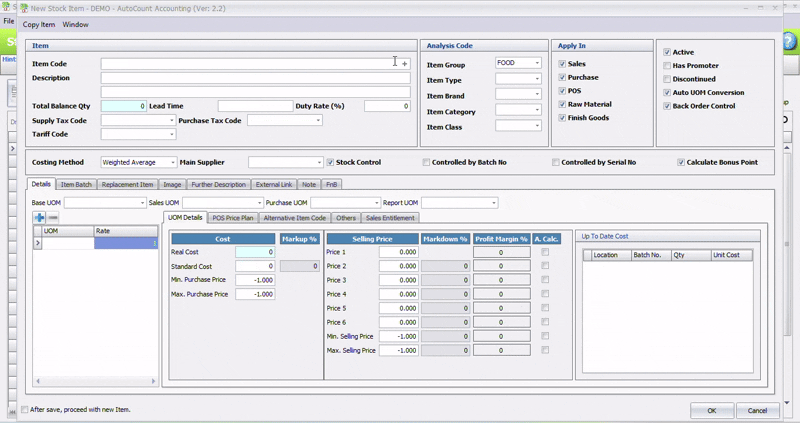The width and height of the screenshot is (800, 423).
Task: Open the Base UOM dropdown
Action: [x=141, y=203]
